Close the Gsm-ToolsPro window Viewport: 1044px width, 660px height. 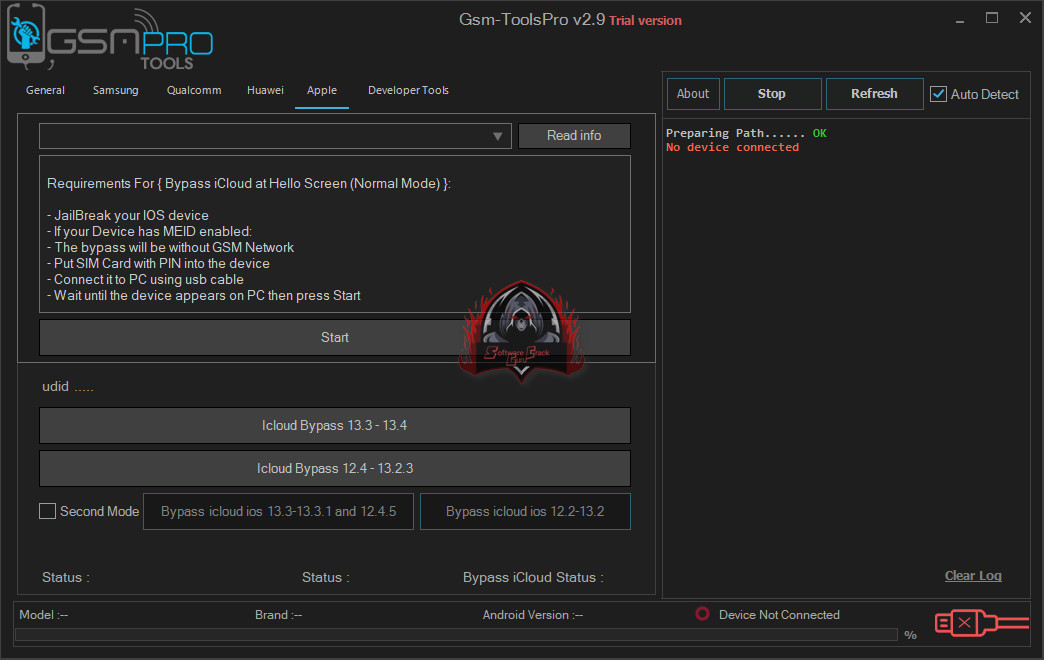click(x=1025, y=18)
